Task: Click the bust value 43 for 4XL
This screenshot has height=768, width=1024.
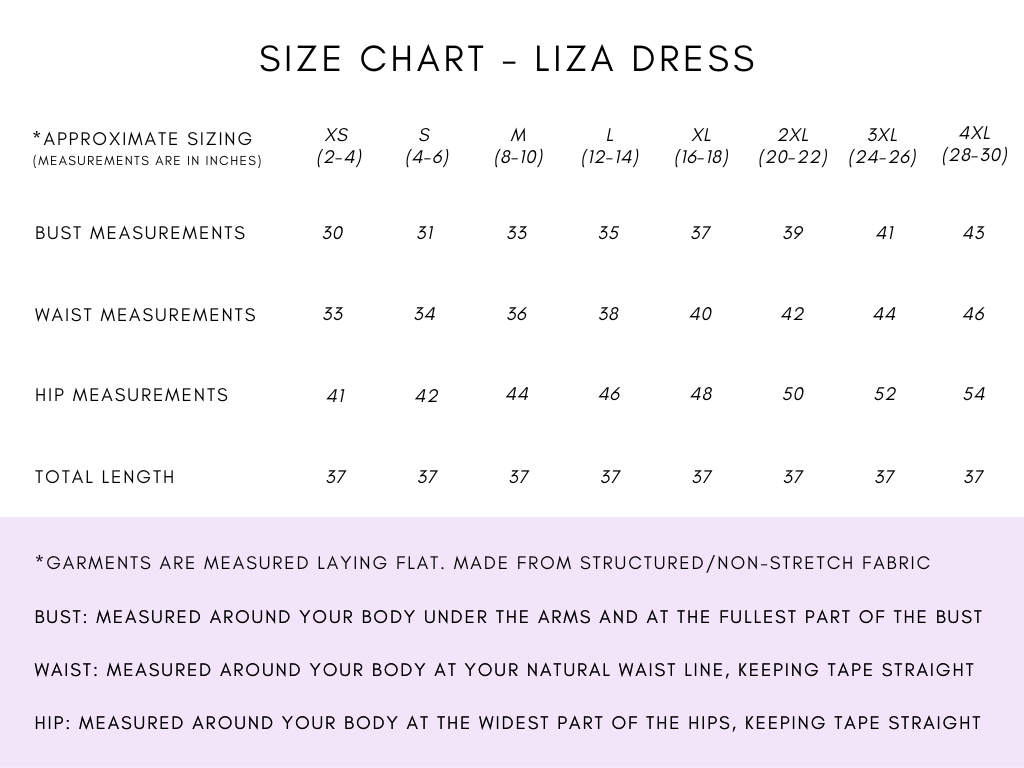Action: click(973, 233)
